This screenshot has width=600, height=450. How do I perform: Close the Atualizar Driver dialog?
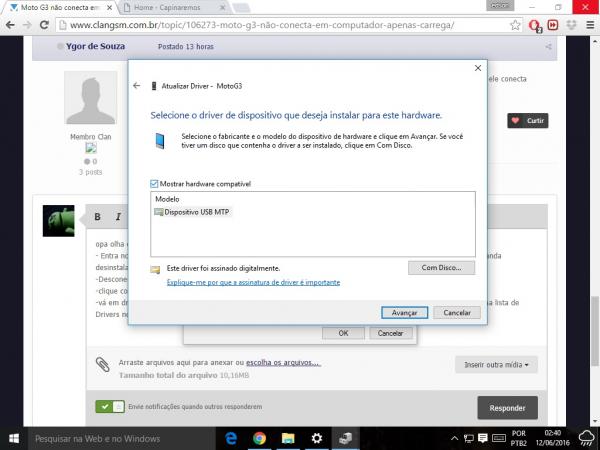(478, 68)
